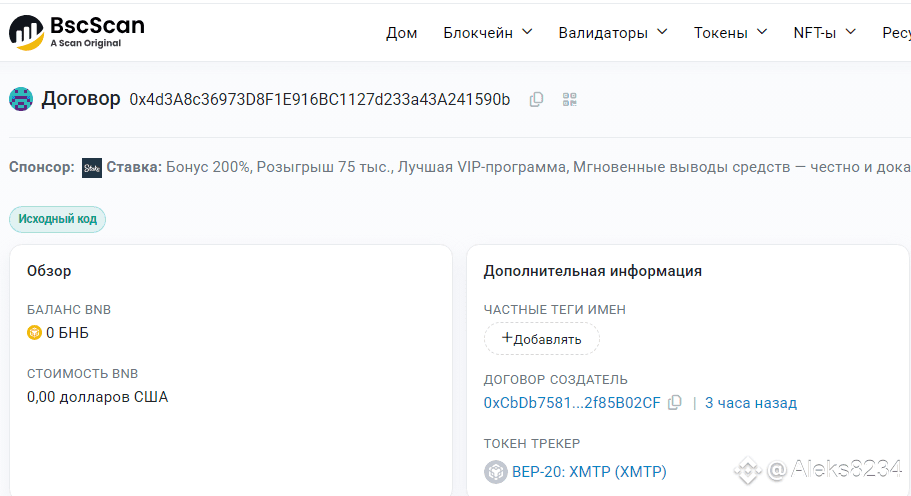Open the partially visible Ресу... menu item

tap(896, 33)
